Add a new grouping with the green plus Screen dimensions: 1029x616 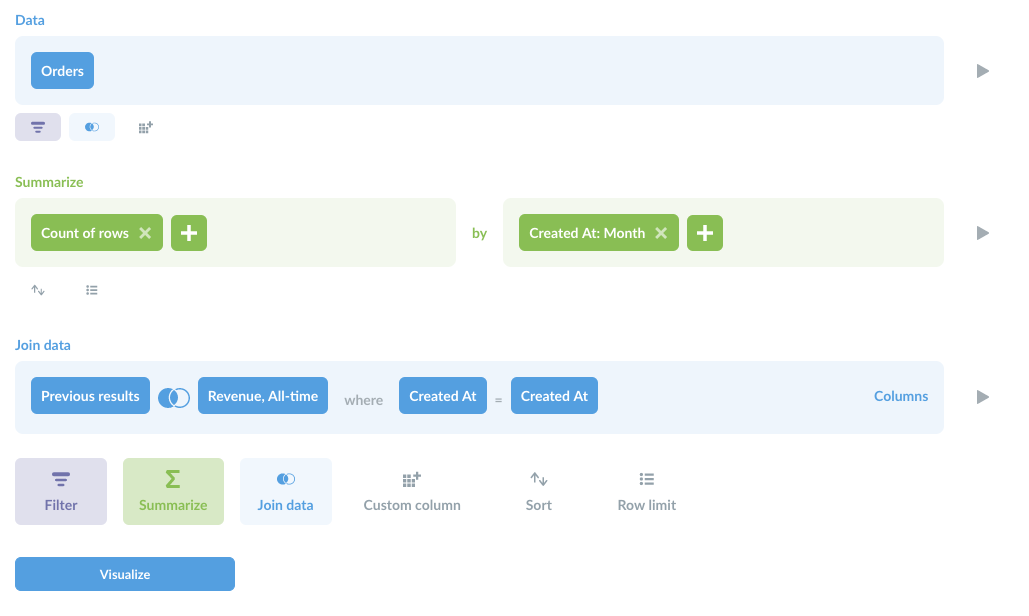coord(705,232)
